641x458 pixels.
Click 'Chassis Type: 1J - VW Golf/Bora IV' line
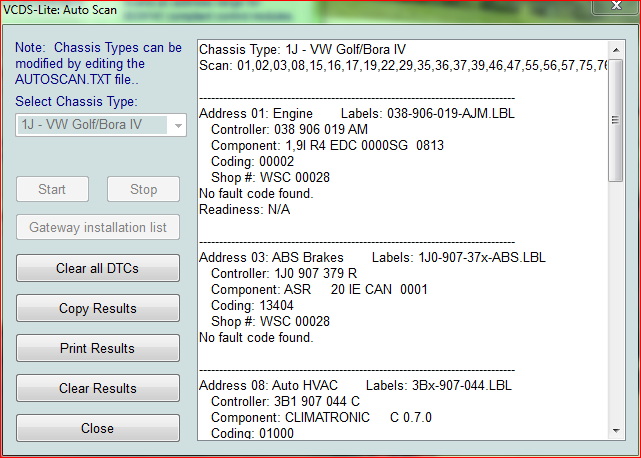pos(303,49)
